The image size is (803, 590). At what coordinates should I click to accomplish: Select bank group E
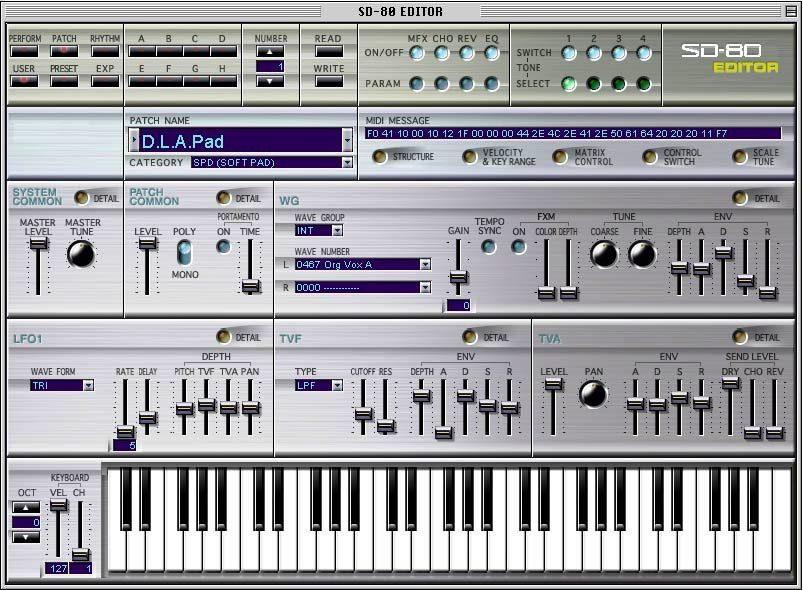pyautogui.click(x=142, y=81)
